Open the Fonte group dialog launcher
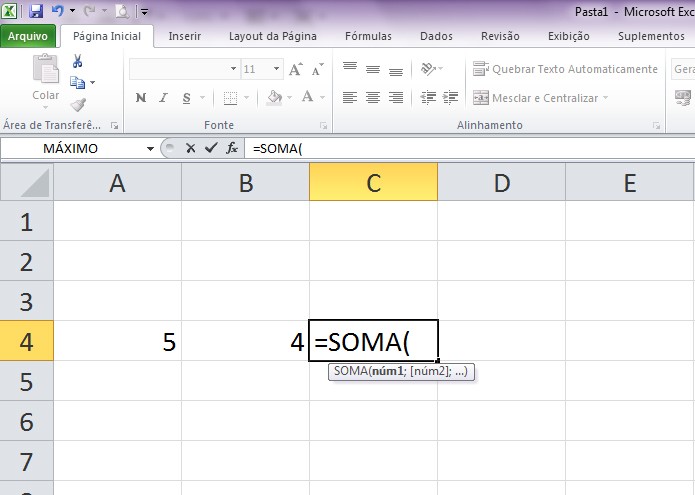The height and width of the screenshot is (495, 695). (324, 126)
